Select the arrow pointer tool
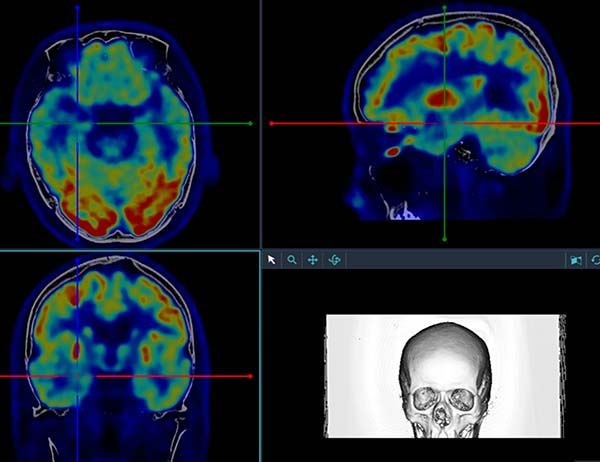This screenshot has height=462, width=600. pyautogui.click(x=271, y=259)
